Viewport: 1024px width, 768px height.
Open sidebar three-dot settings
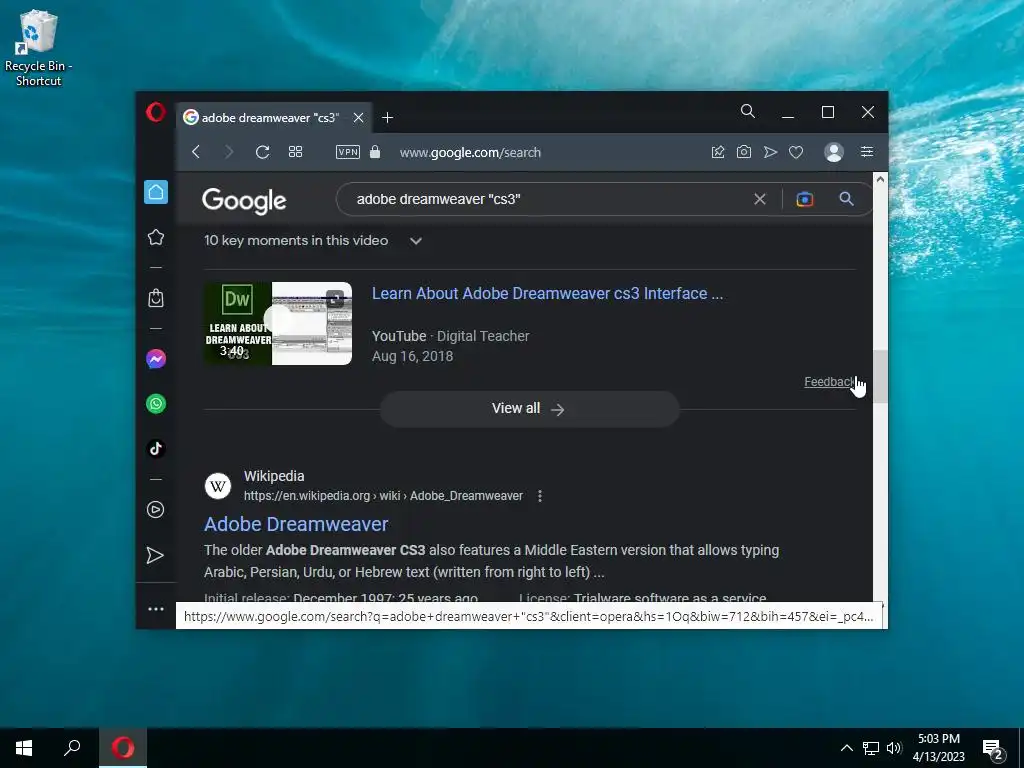[155, 609]
